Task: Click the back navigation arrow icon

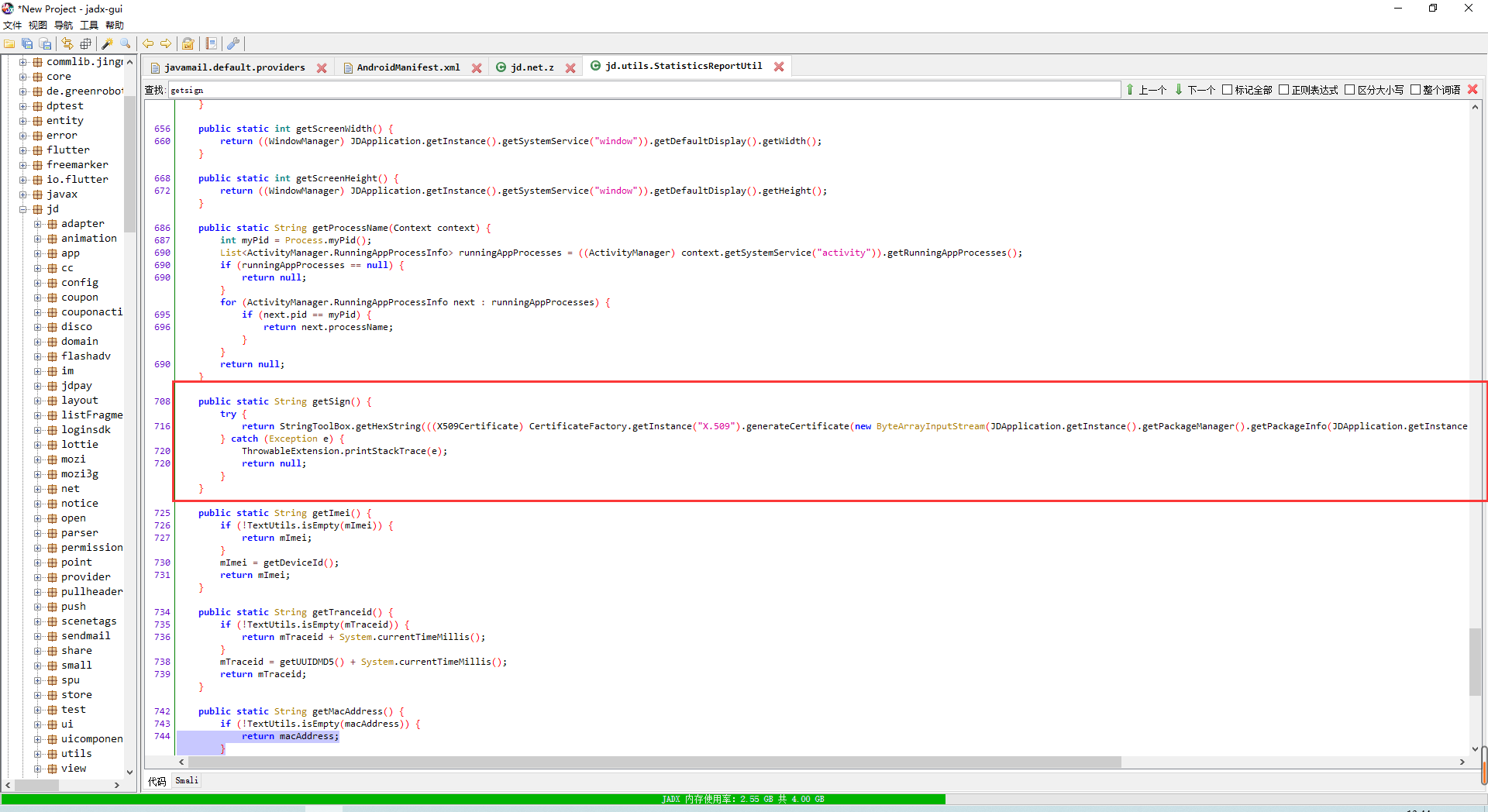Action: point(147,44)
